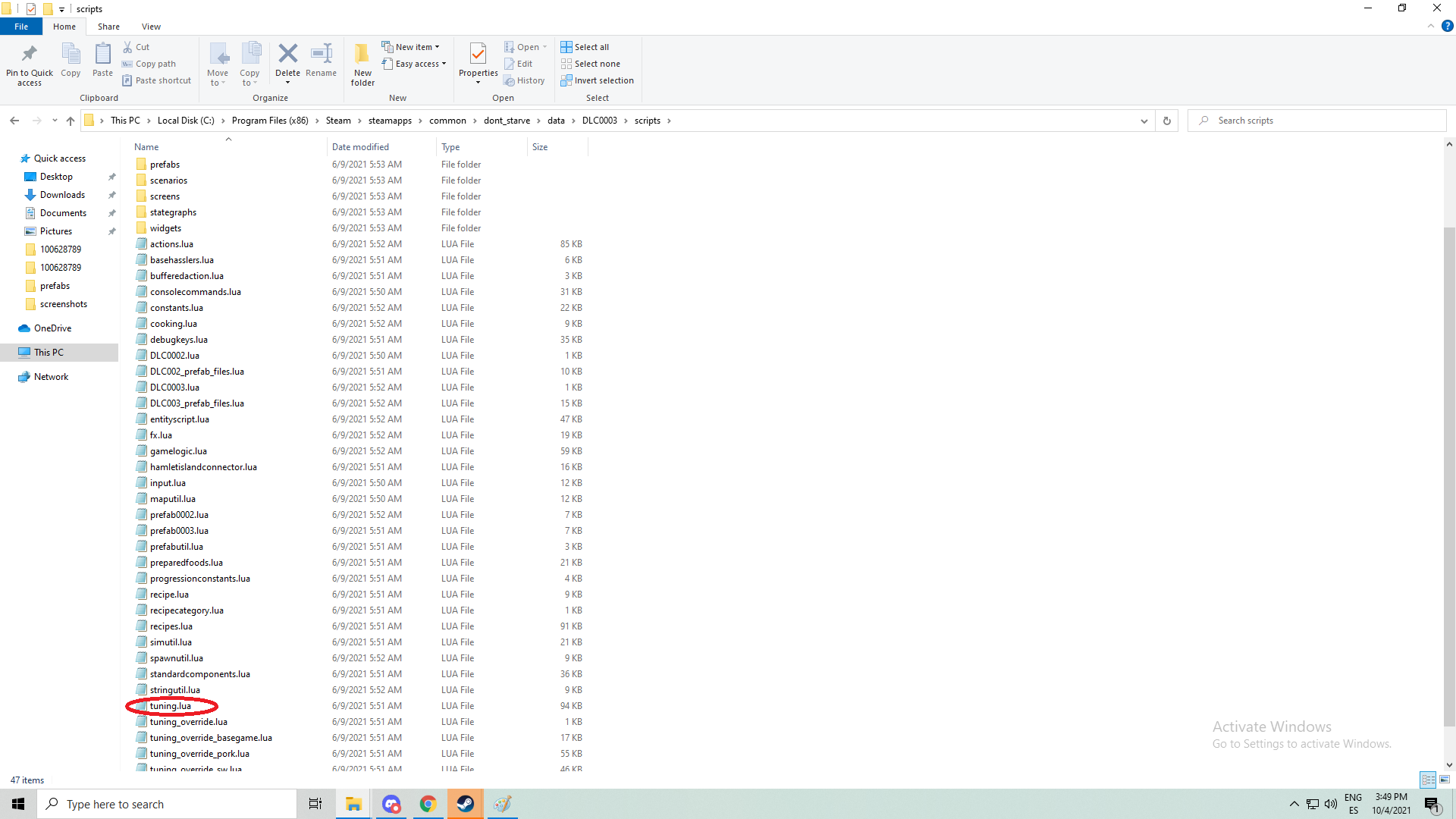Sort files by Date modified column
The image size is (1456, 819).
(360, 147)
